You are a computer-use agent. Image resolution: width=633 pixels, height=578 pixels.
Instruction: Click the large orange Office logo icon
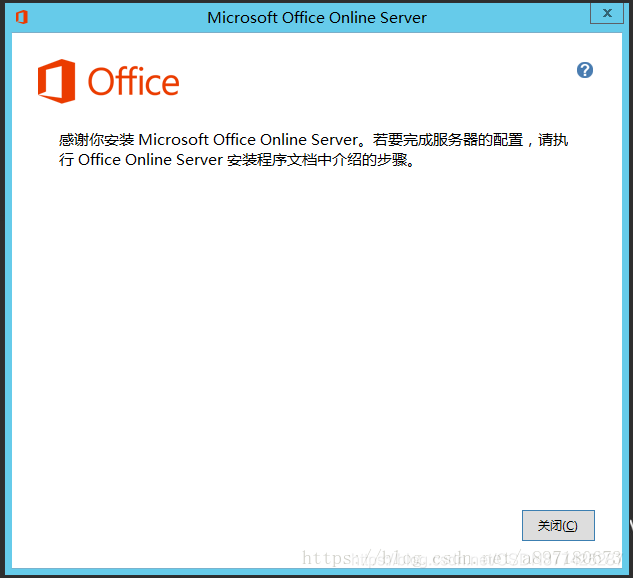[x=57, y=81]
